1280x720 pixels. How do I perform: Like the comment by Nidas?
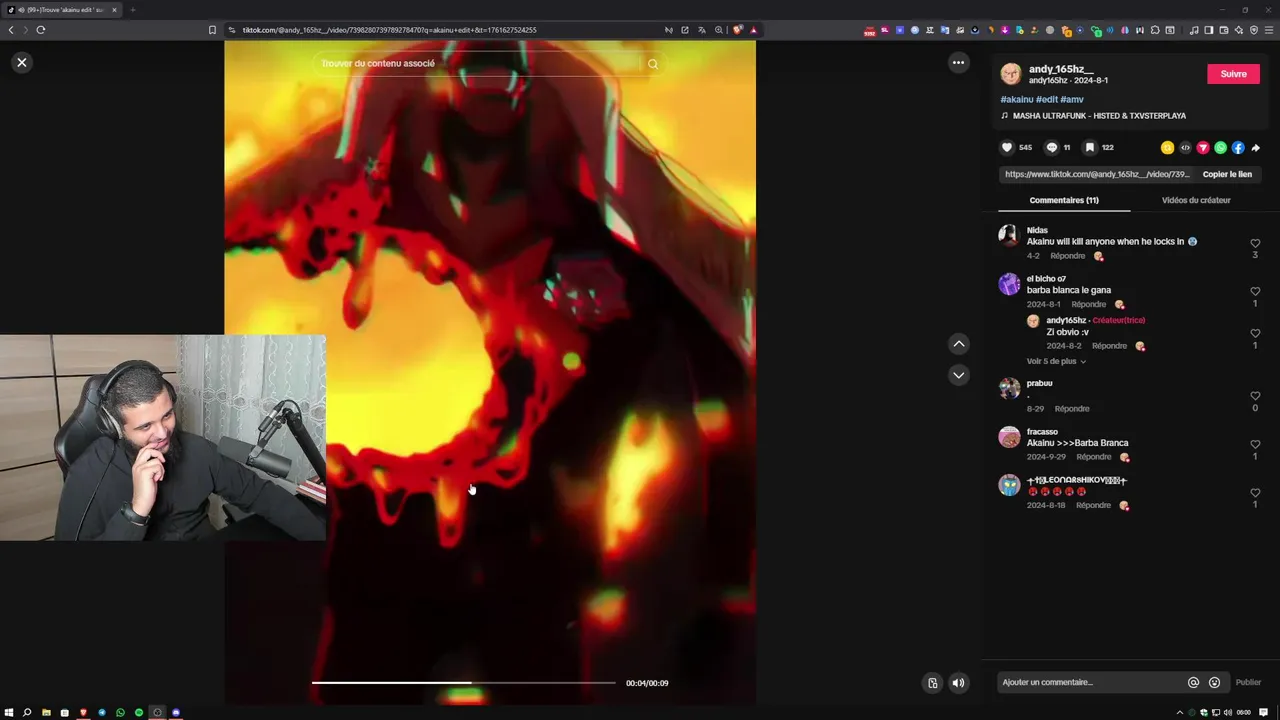pyautogui.click(x=1255, y=243)
